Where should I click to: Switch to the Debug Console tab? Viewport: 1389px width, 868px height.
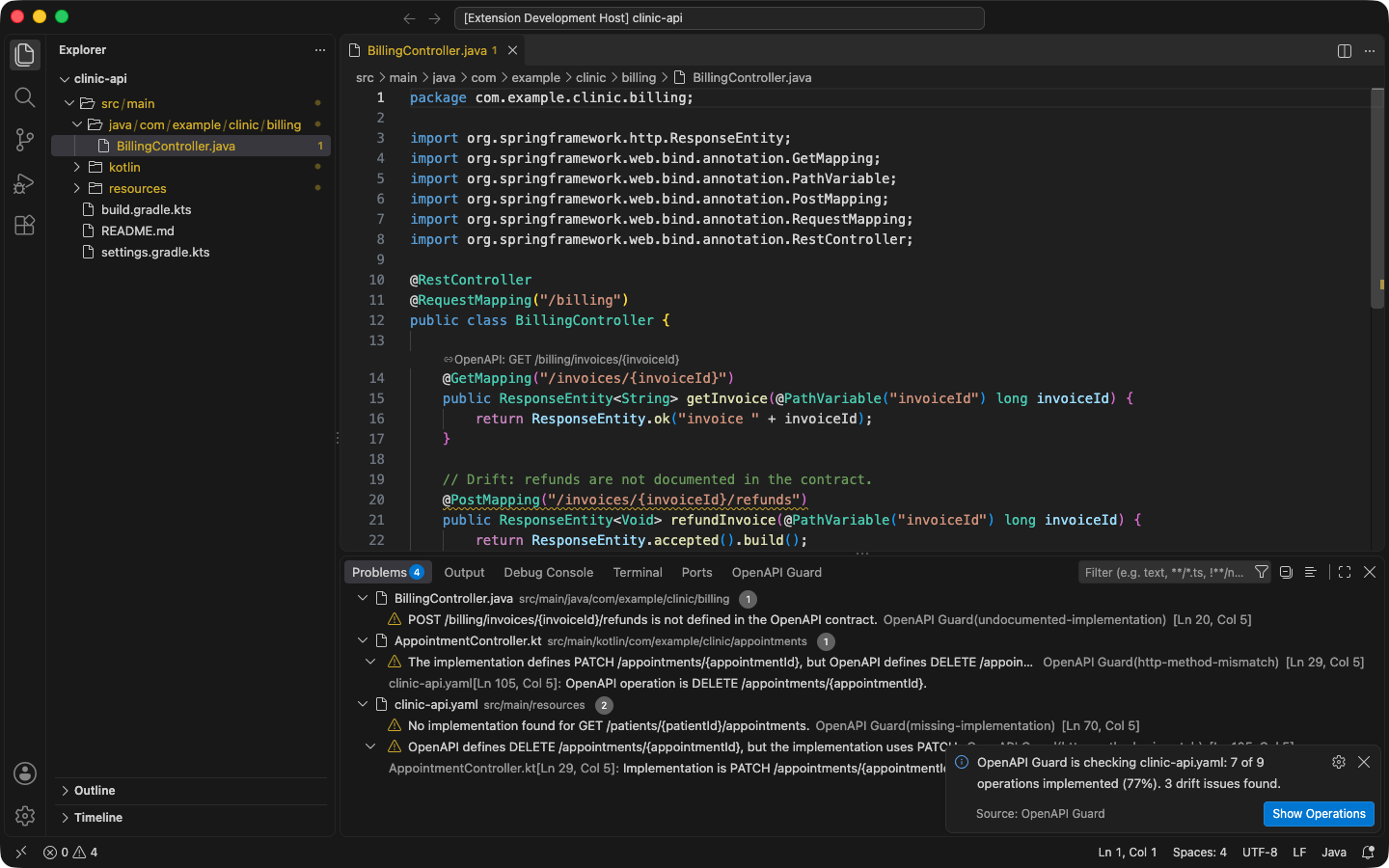pyautogui.click(x=549, y=572)
